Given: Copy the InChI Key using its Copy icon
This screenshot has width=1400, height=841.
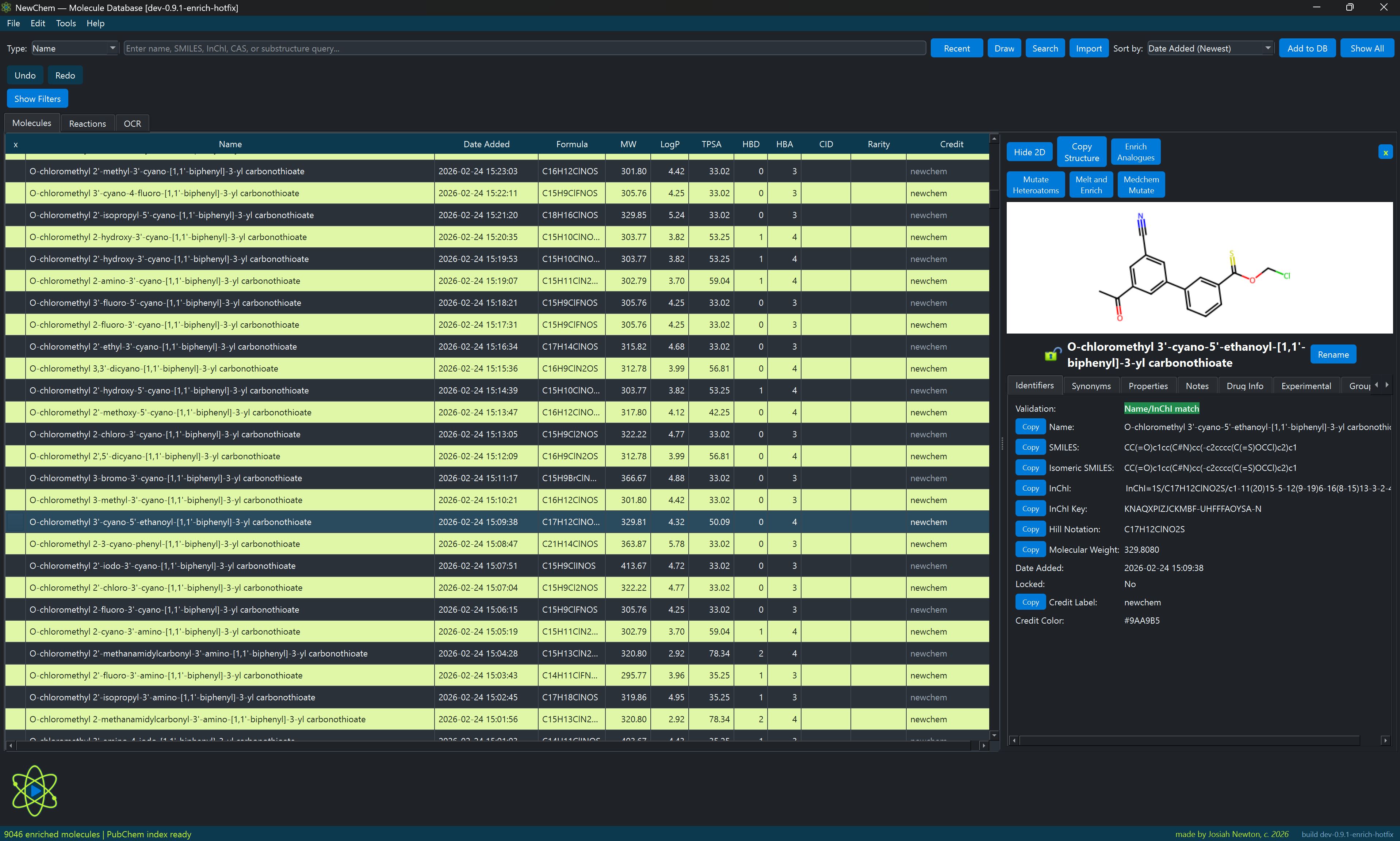Looking at the screenshot, I should [x=1030, y=508].
